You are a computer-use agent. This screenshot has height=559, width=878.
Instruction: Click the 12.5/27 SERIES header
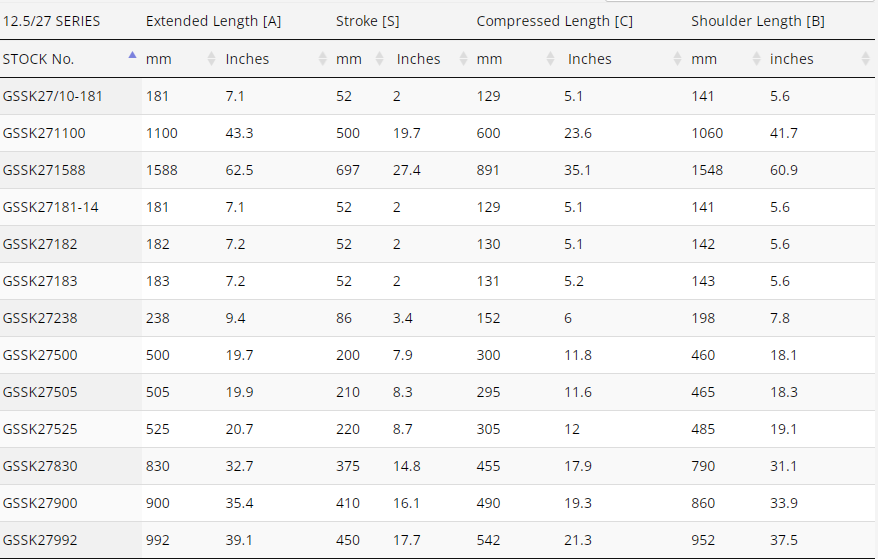point(52,21)
